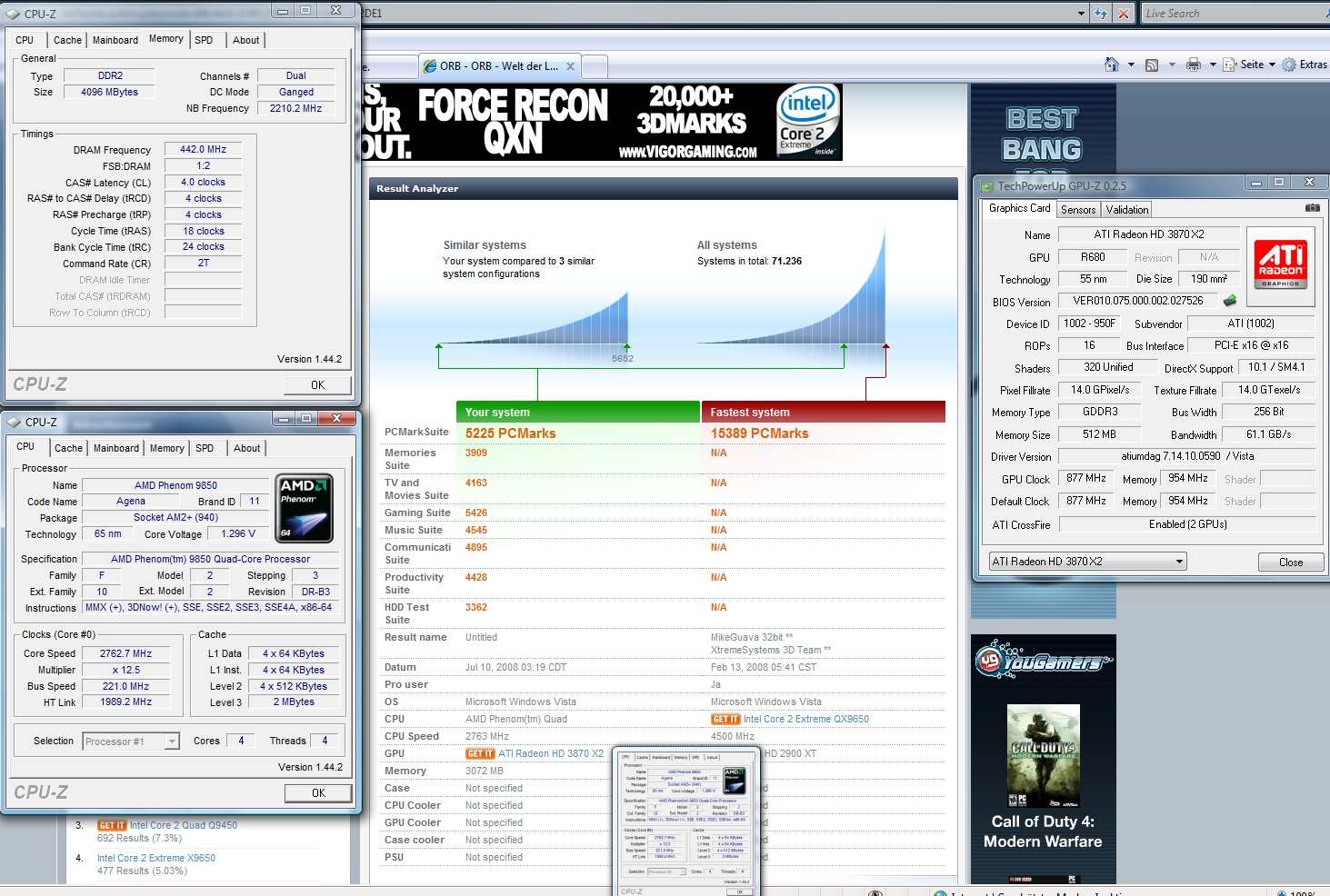Image resolution: width=1330 pixels, height=896 pixels.
Task: Click the 15389 PCMarks fastest score
Action: pyautogui.click(x=759, y=433)
